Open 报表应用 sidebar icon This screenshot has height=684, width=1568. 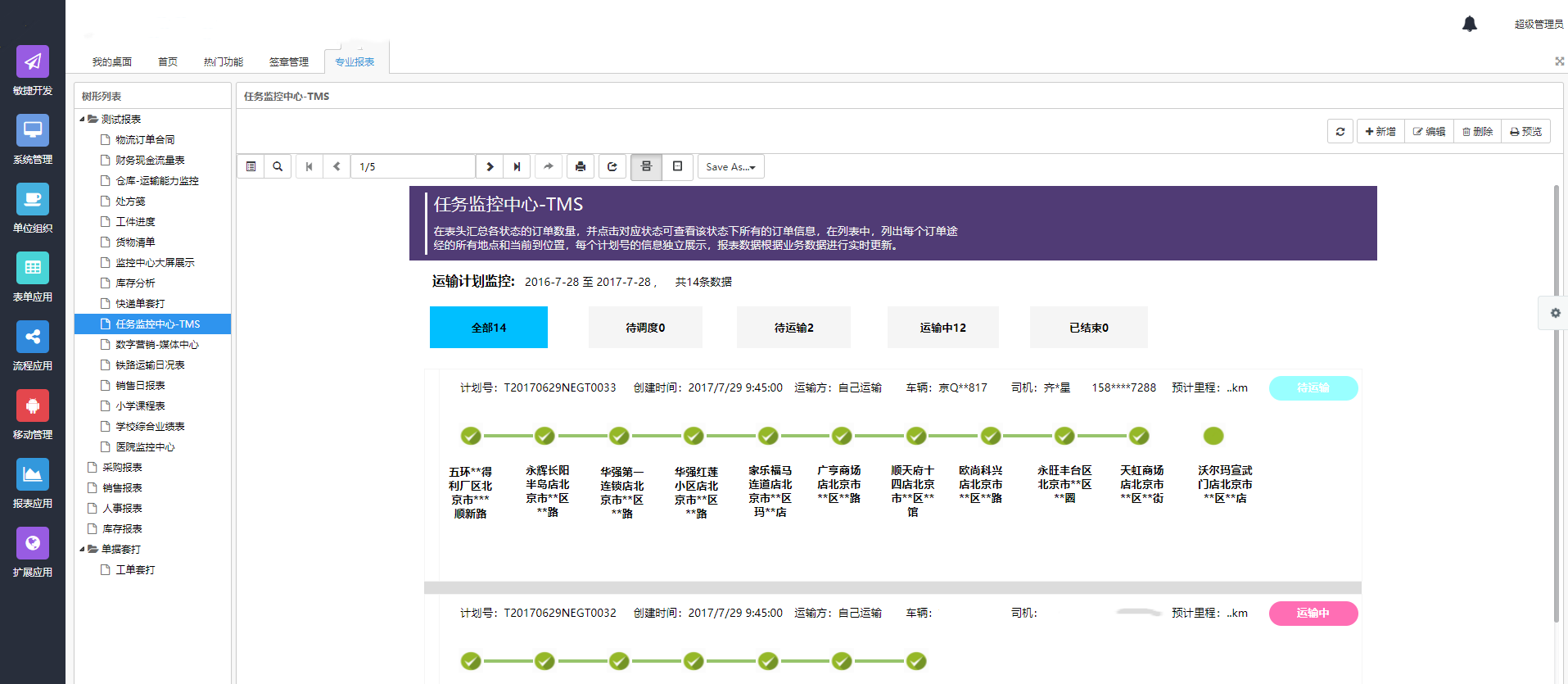[x=33, y=475]
